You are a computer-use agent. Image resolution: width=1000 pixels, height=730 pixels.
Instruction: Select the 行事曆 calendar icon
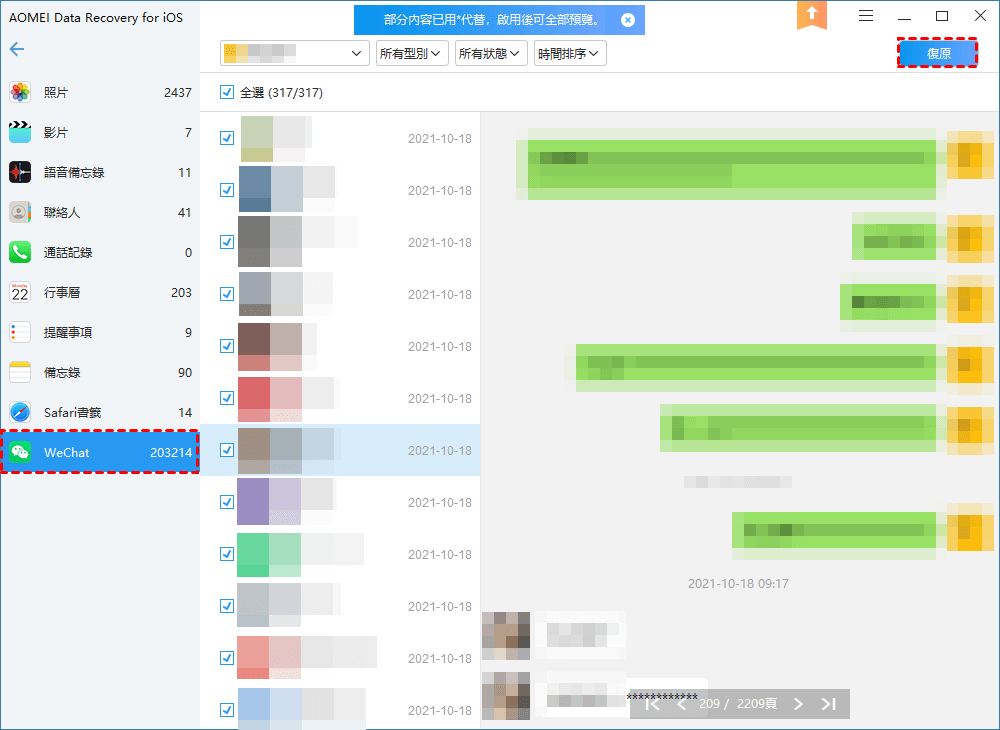pos(20,293)
